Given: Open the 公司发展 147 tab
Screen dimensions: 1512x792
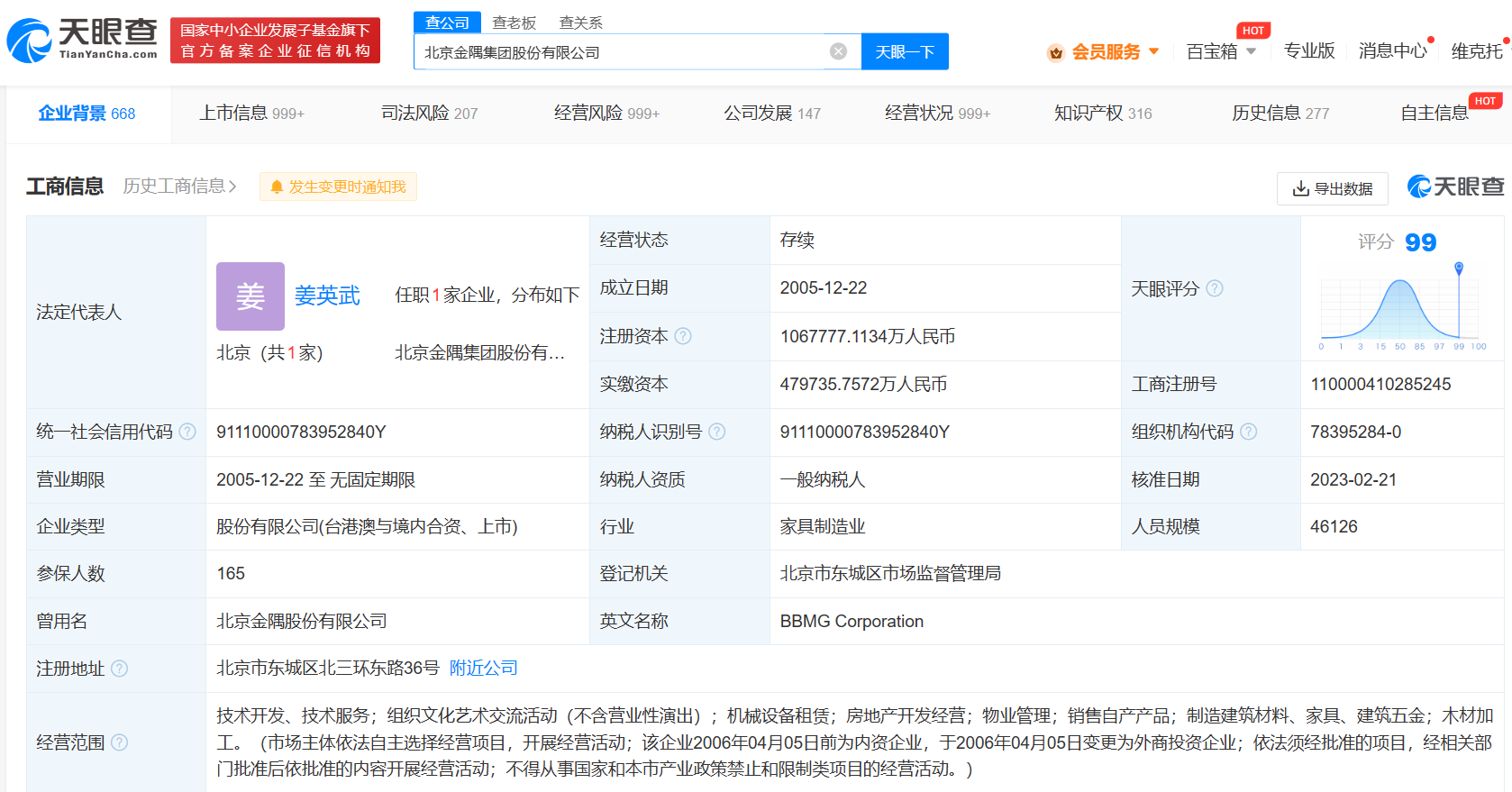Looking at the screenshot, I should point(772,114).
